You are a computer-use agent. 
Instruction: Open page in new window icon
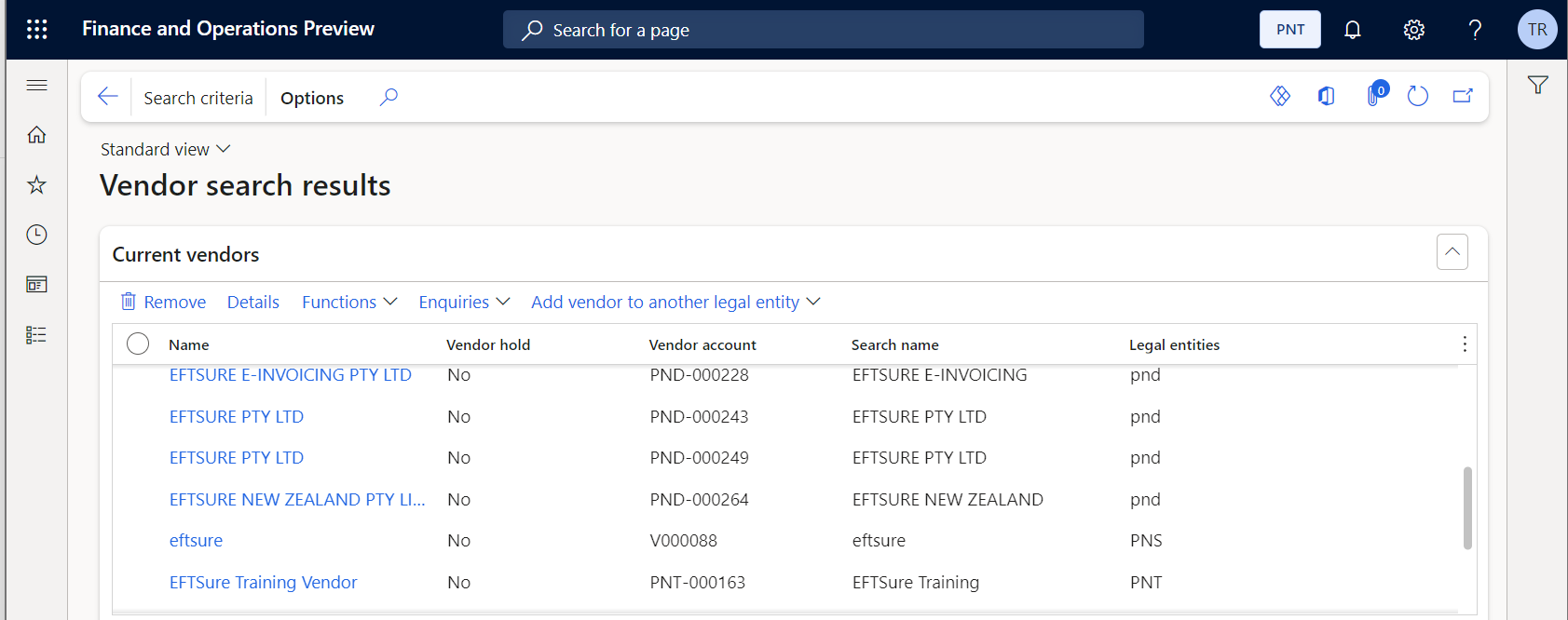[1463, 96]
